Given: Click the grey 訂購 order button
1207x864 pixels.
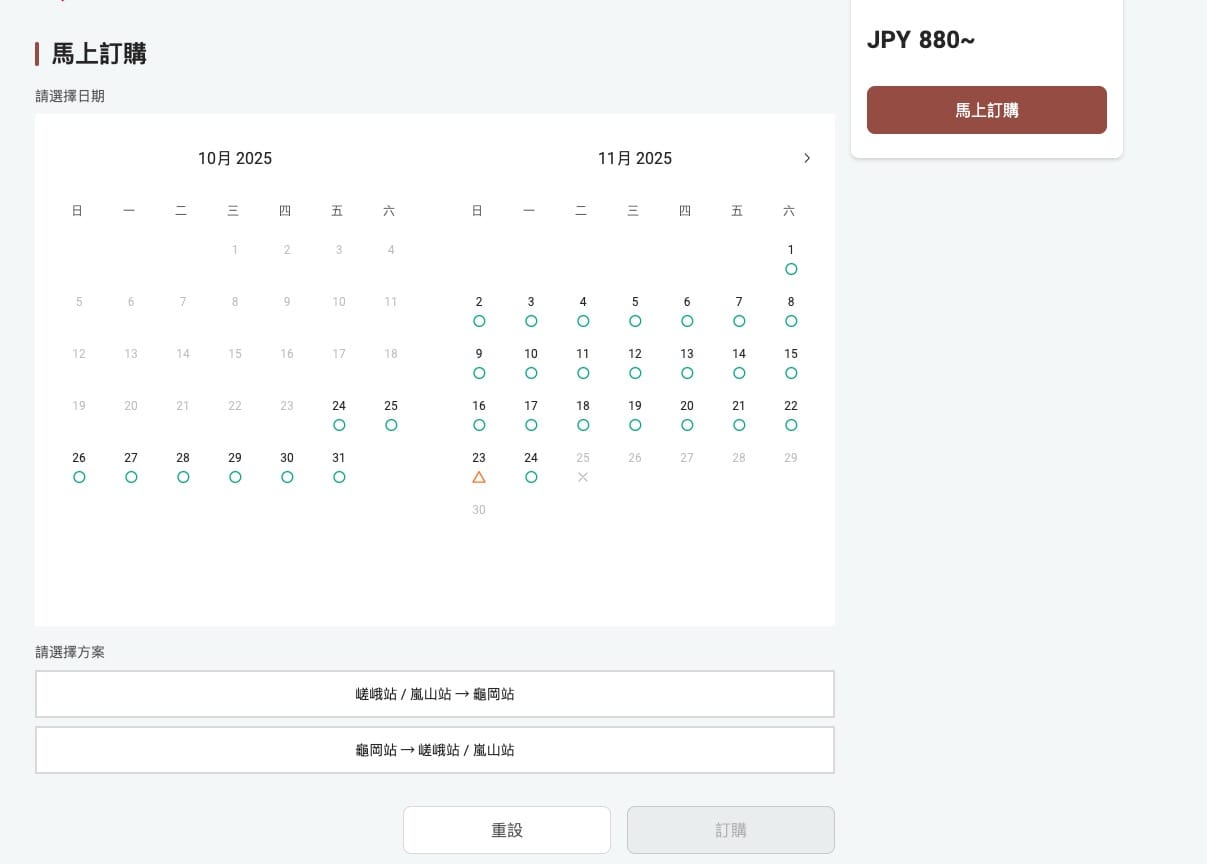Looking at the screenshot, I should coord(731,830).
